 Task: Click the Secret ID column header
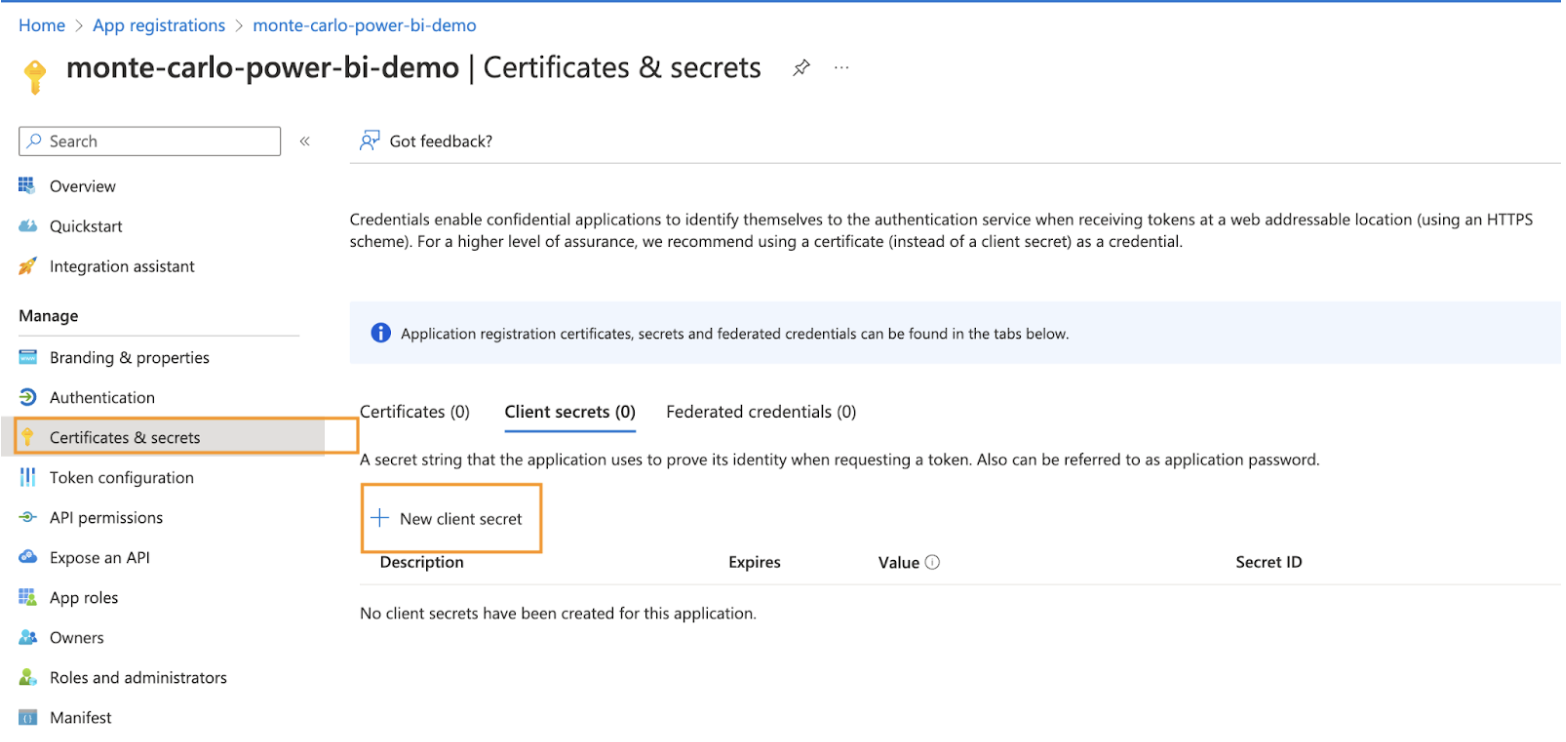tap(1269, 562)
